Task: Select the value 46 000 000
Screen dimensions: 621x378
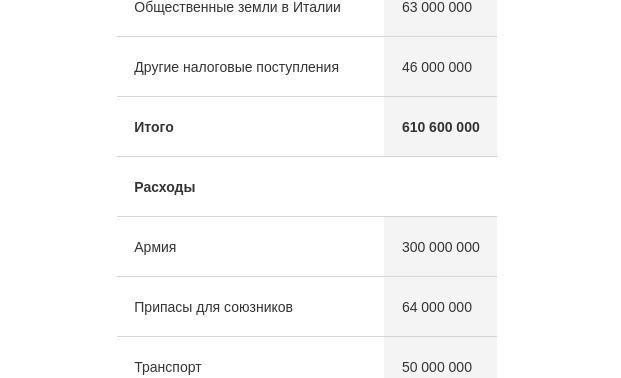Action: (436, 67)
